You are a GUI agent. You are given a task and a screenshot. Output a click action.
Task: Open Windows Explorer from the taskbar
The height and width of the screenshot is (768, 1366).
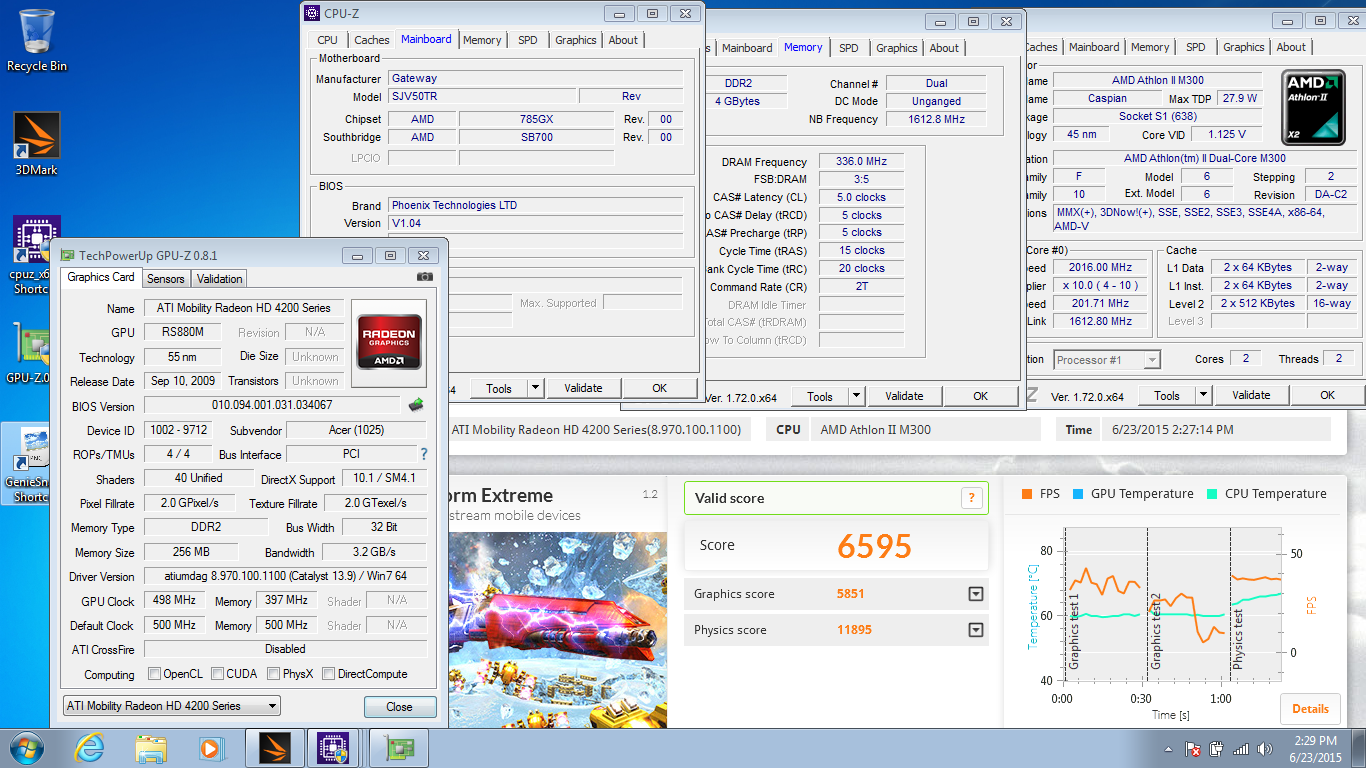point(151,747)
